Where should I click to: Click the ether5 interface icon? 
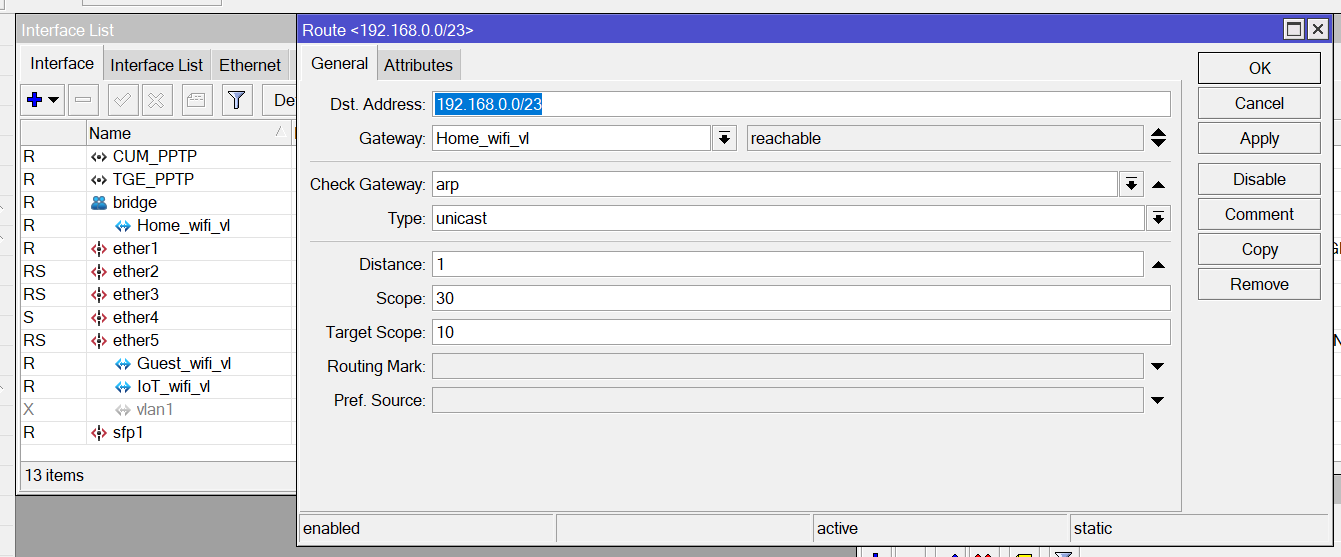(98, 340)
